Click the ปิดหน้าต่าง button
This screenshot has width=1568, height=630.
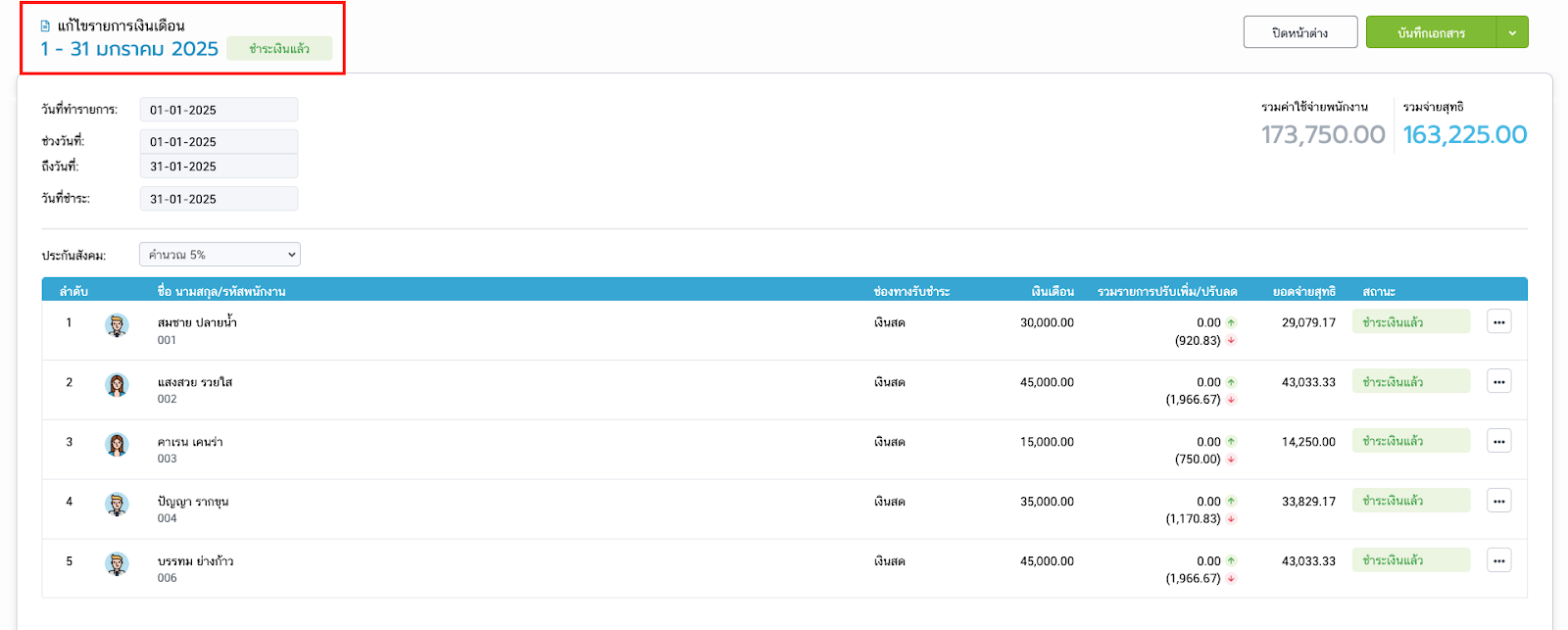tap(1299, 33)
